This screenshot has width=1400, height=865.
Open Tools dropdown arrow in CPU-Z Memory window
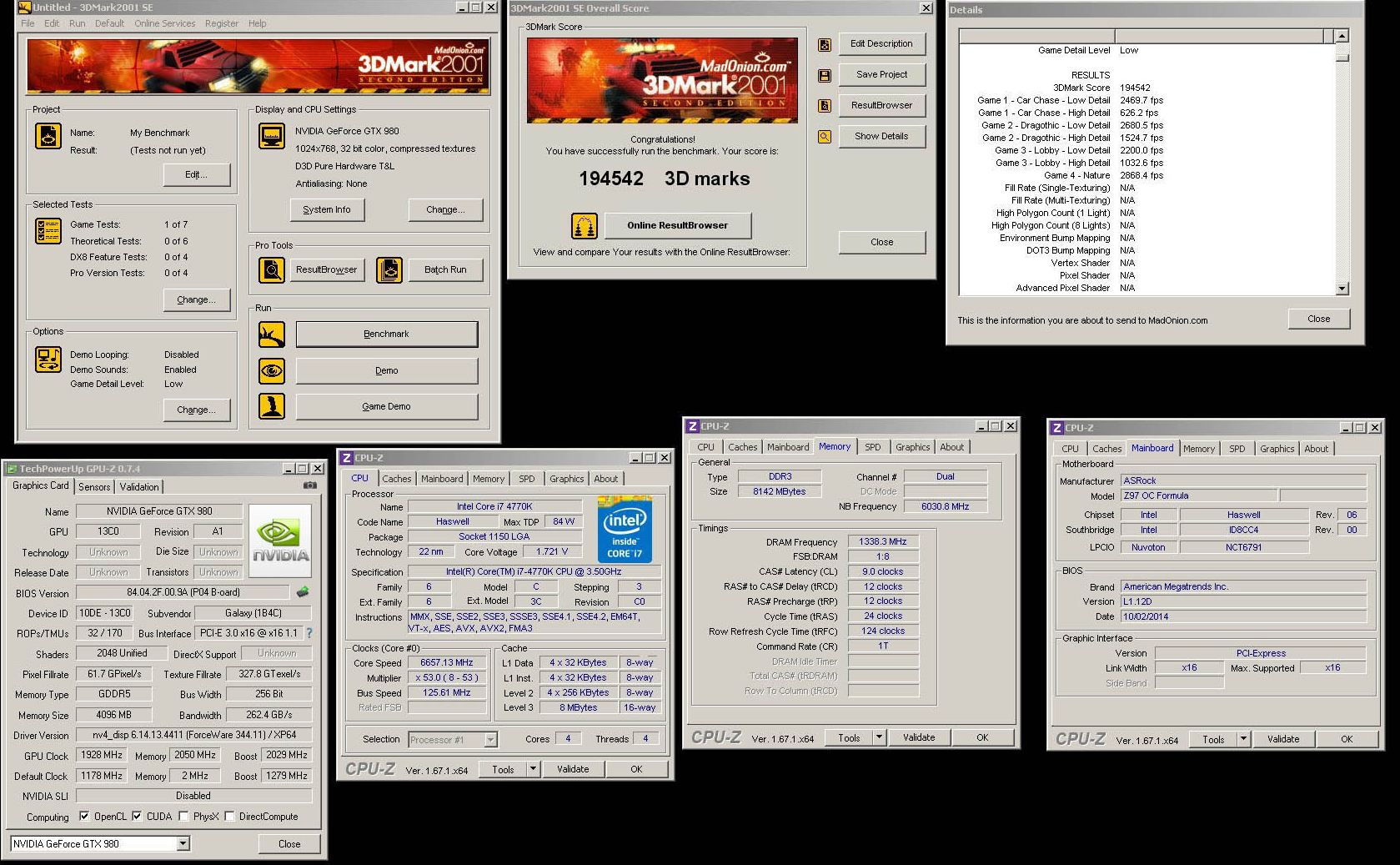click(878, 737)
